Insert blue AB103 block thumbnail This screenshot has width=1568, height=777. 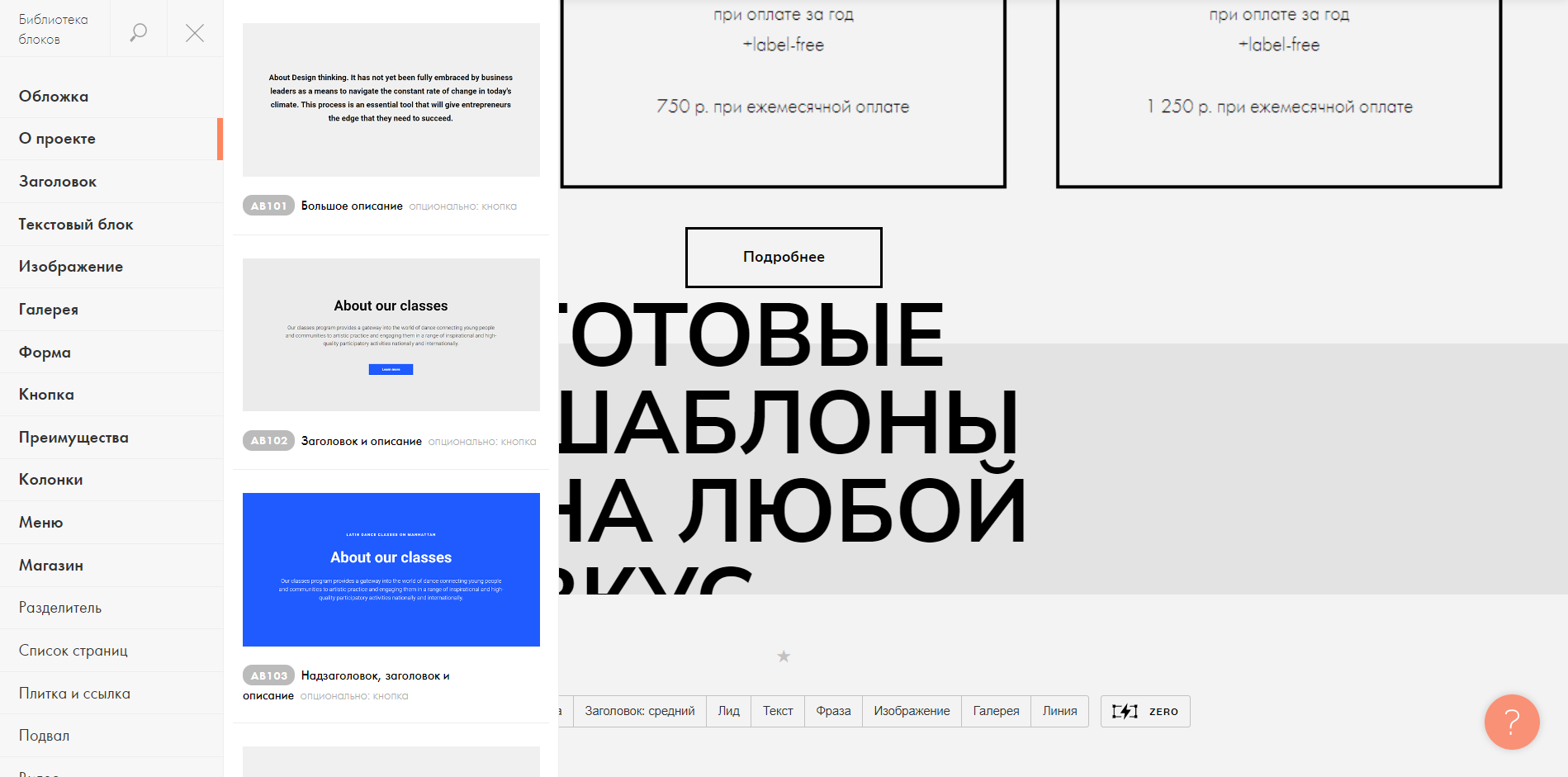[x=391, y=570]
